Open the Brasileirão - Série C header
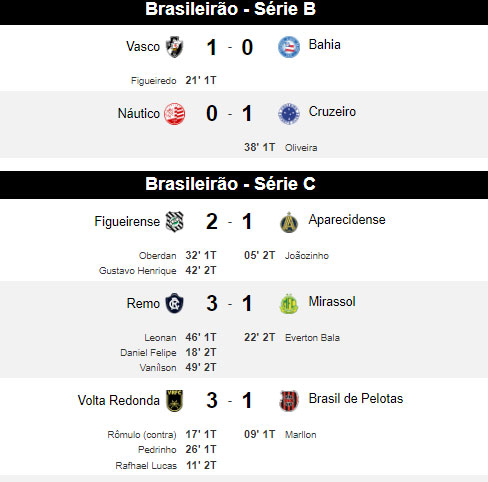The height and width of the screenshot is (482, 488). point(244,185)
